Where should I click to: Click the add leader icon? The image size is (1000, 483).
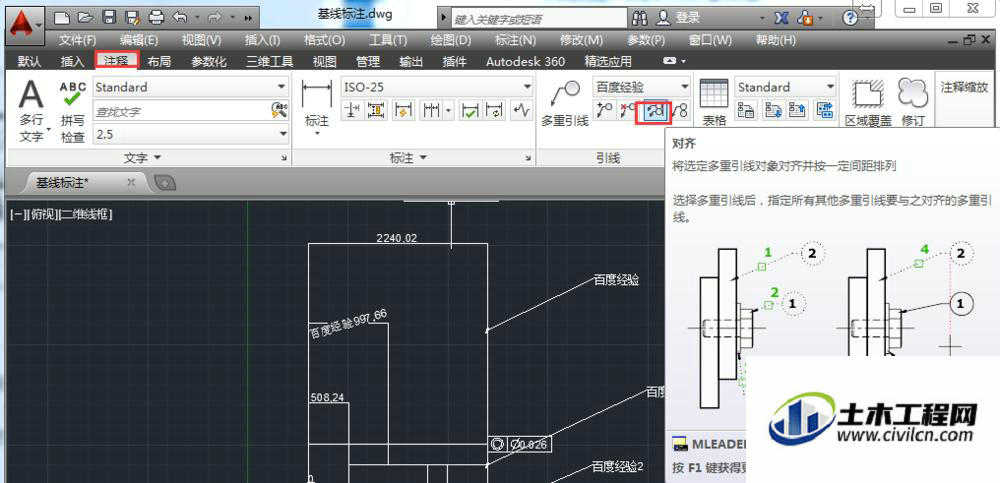[x=604, y=110]
